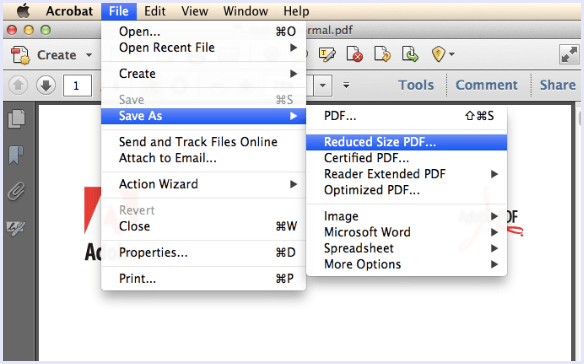The height and width of the screenshot is (364, 584).
Task: Click the delete page icon
Action: pos(354,54)
